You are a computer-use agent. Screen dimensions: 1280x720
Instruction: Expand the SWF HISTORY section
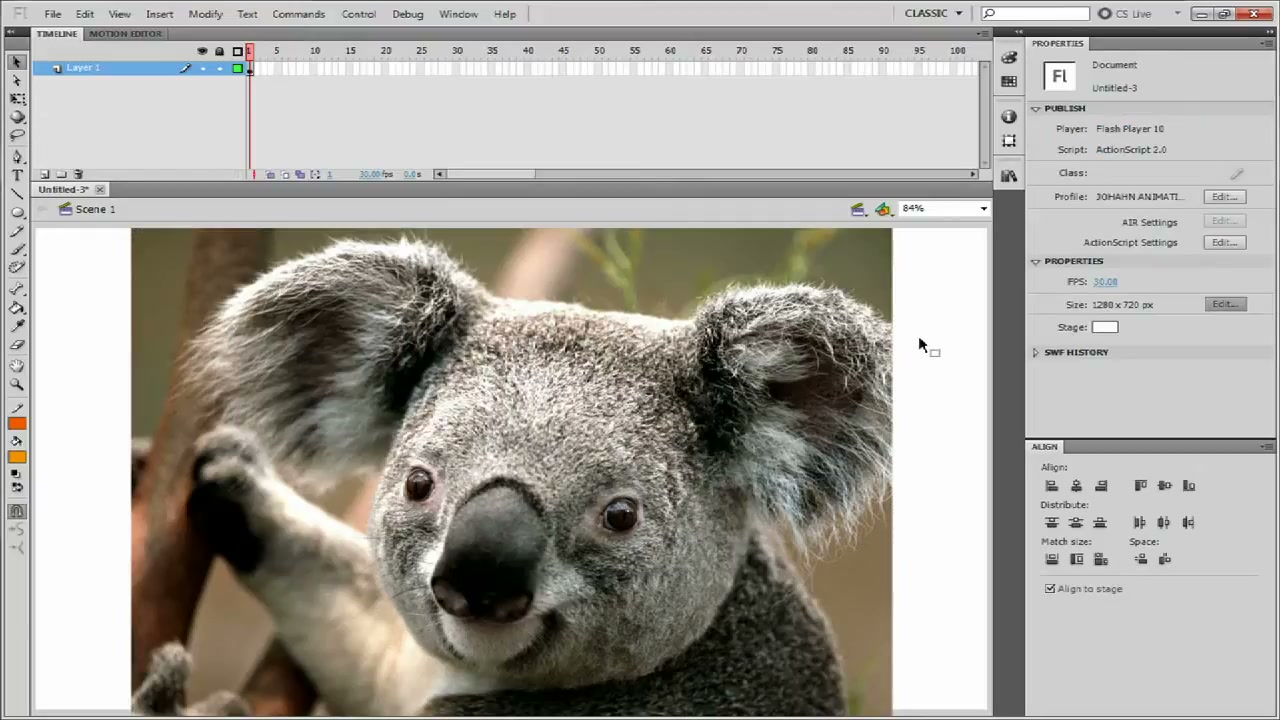coord(1036,352)
